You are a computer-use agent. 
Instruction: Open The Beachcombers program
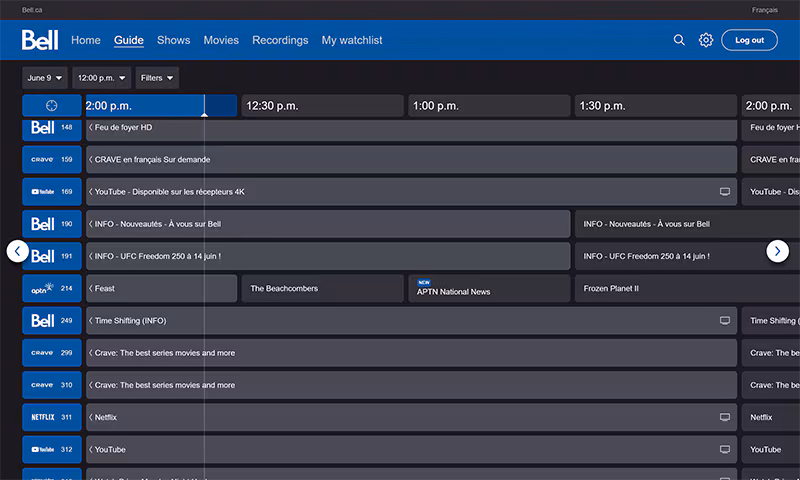tap(322, 288)
